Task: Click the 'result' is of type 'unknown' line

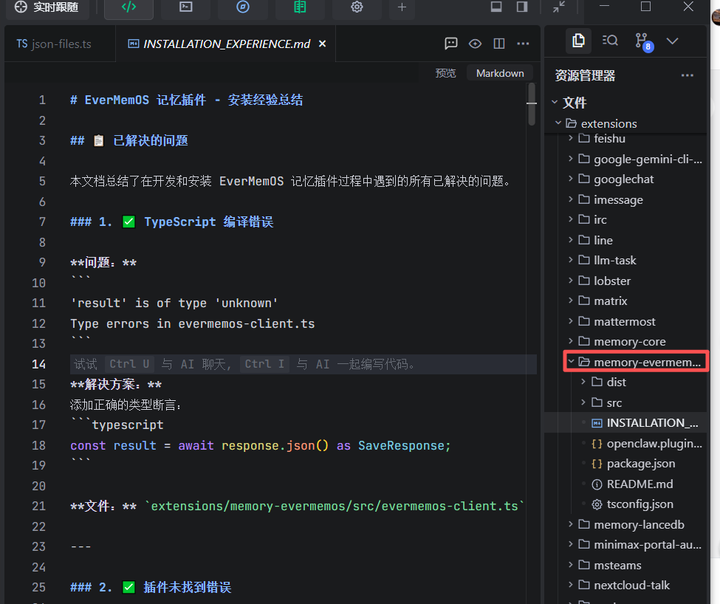Action: pyautogui.click(x=174, y=303)
